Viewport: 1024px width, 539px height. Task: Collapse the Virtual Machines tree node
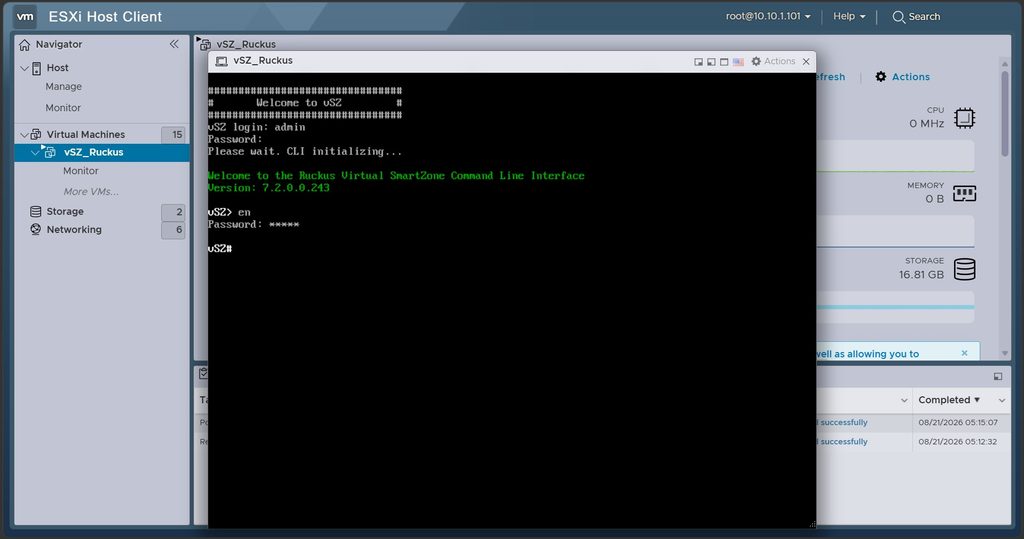pyautogui.click(x=24, y=135)
